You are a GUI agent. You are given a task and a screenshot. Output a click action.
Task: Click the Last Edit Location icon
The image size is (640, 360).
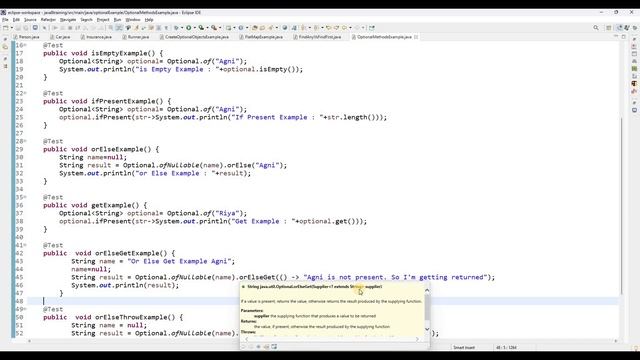coord(329,28)
